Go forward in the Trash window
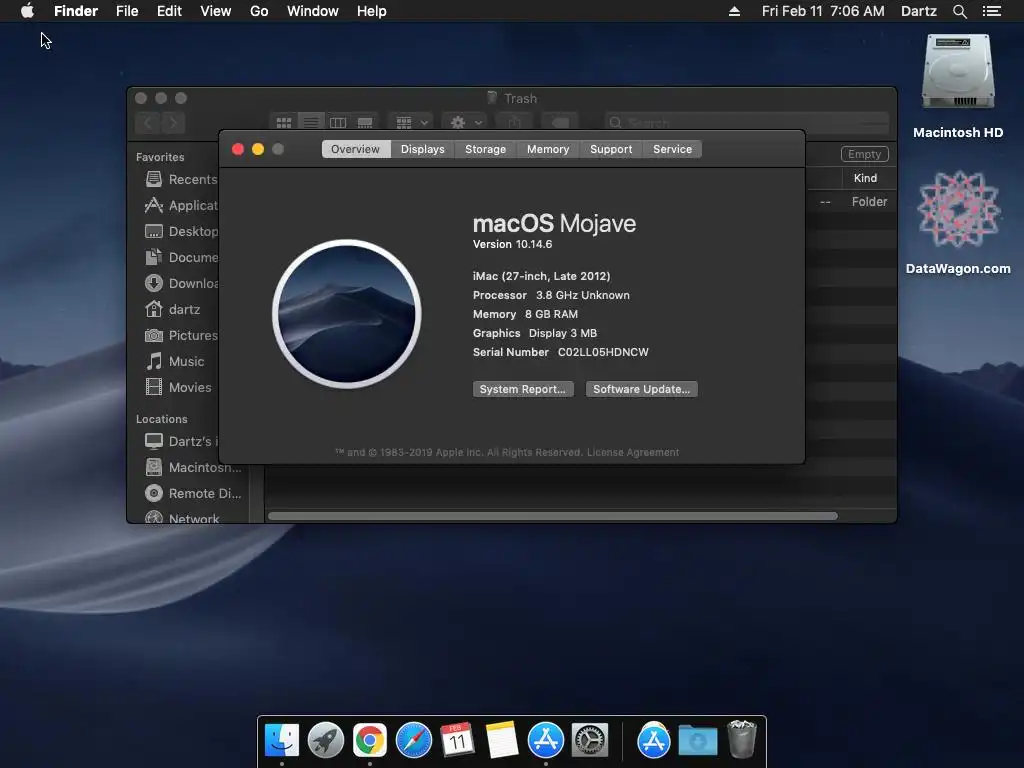 coord(173,122)
